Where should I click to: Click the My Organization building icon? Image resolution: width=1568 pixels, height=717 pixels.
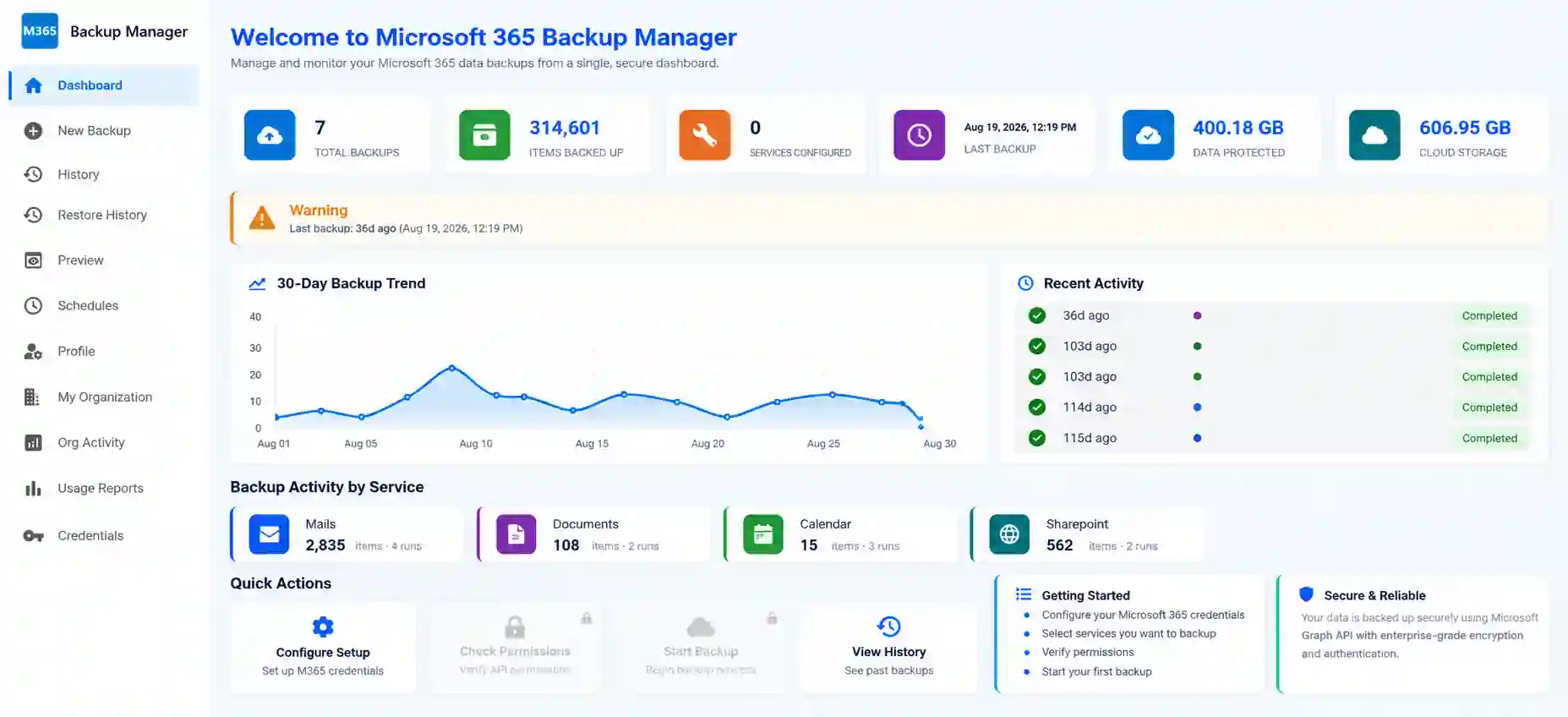(32, 397)
